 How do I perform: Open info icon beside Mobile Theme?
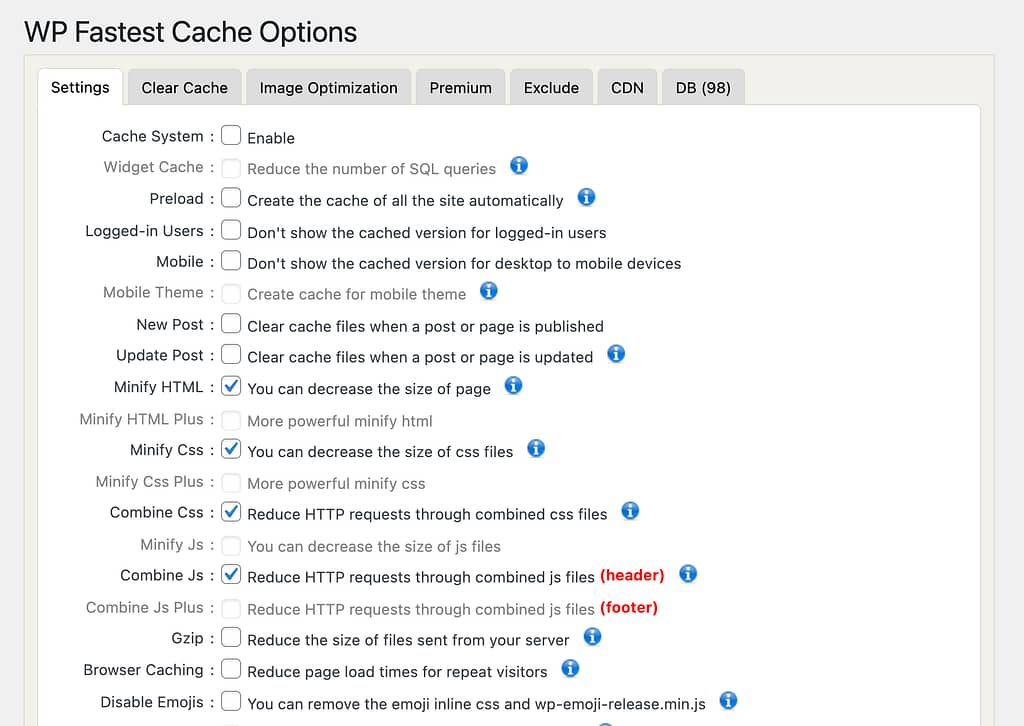tap(488, 291)
